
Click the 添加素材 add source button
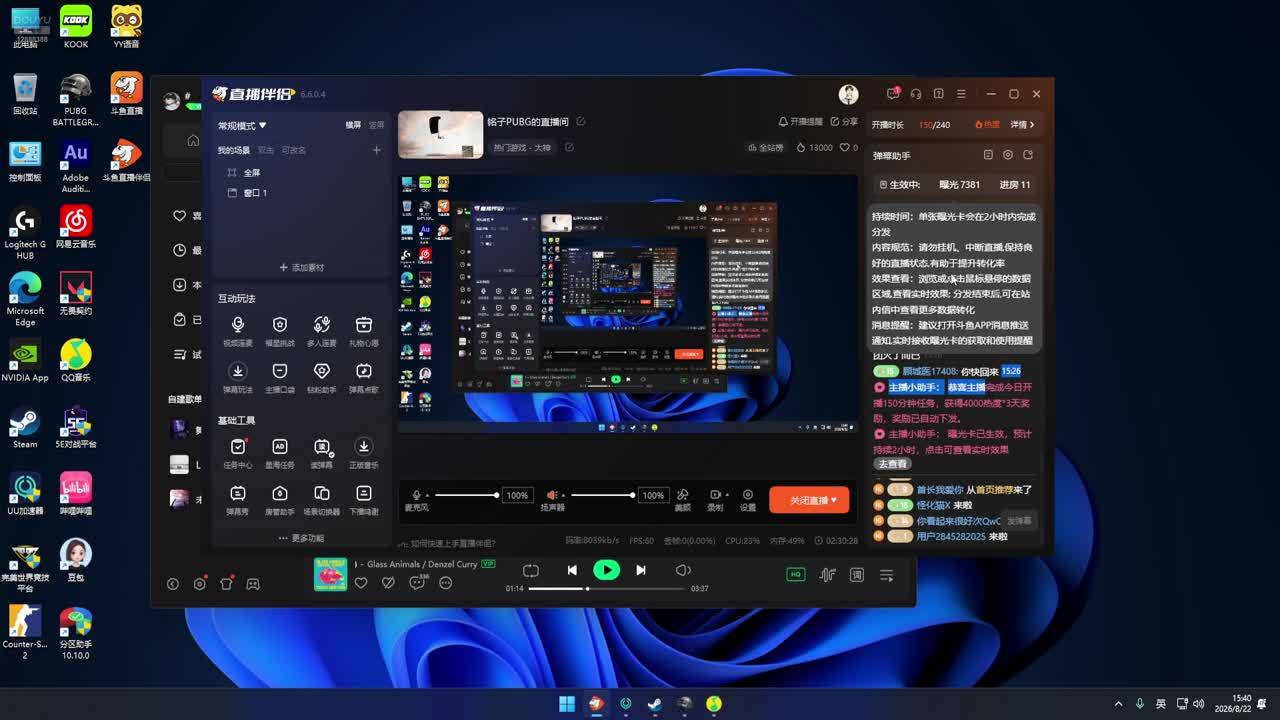pyautogui.click(x=301, y=268)
